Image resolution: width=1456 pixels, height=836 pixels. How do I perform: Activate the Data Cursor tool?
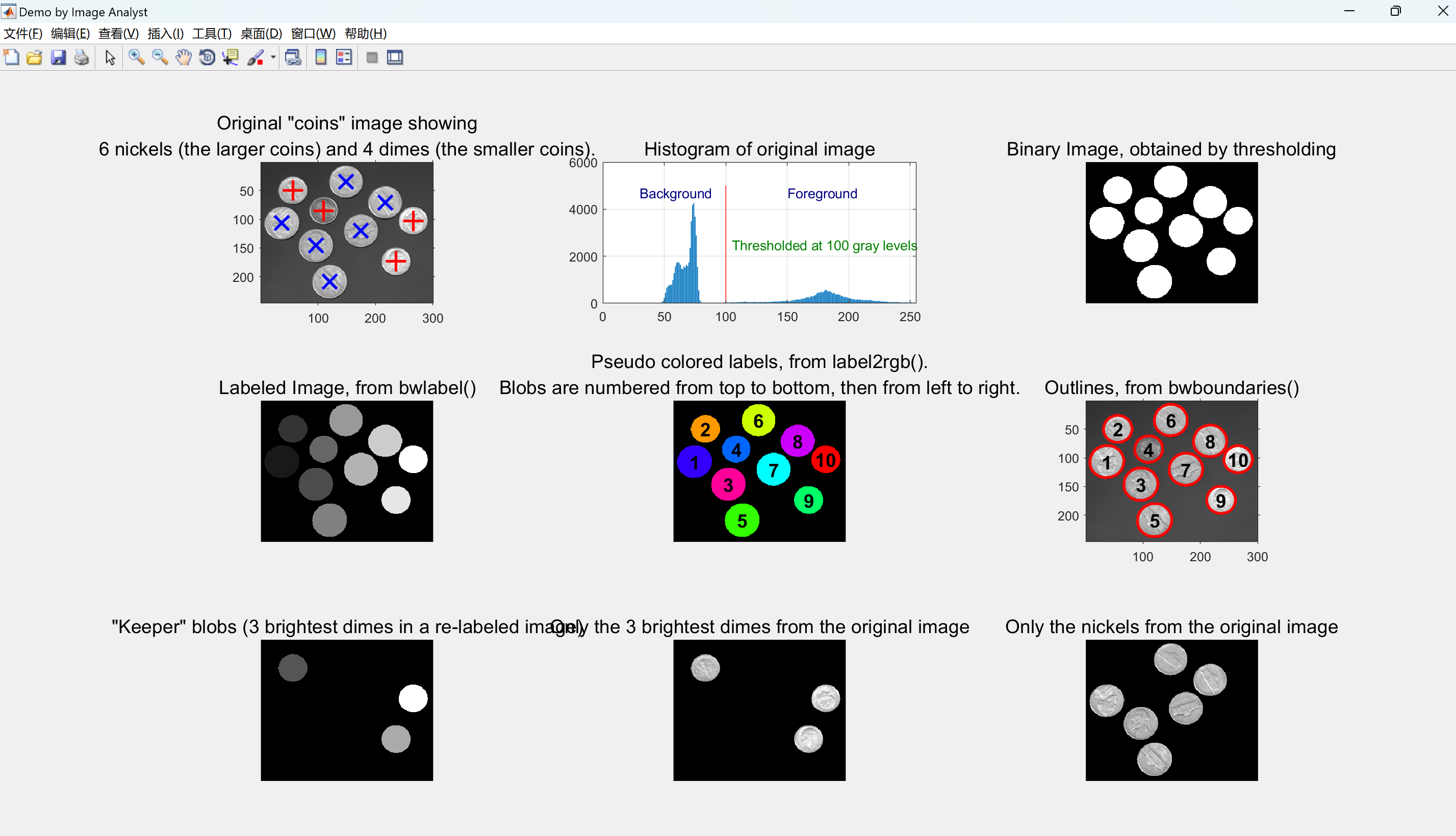point(231,58)
